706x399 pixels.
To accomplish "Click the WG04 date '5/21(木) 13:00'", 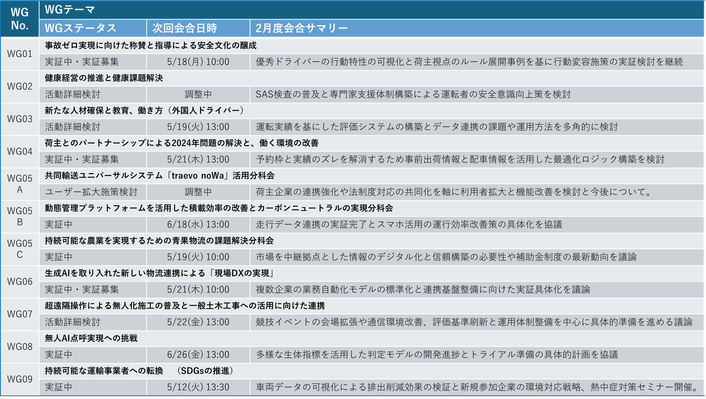I will (198, 159).
